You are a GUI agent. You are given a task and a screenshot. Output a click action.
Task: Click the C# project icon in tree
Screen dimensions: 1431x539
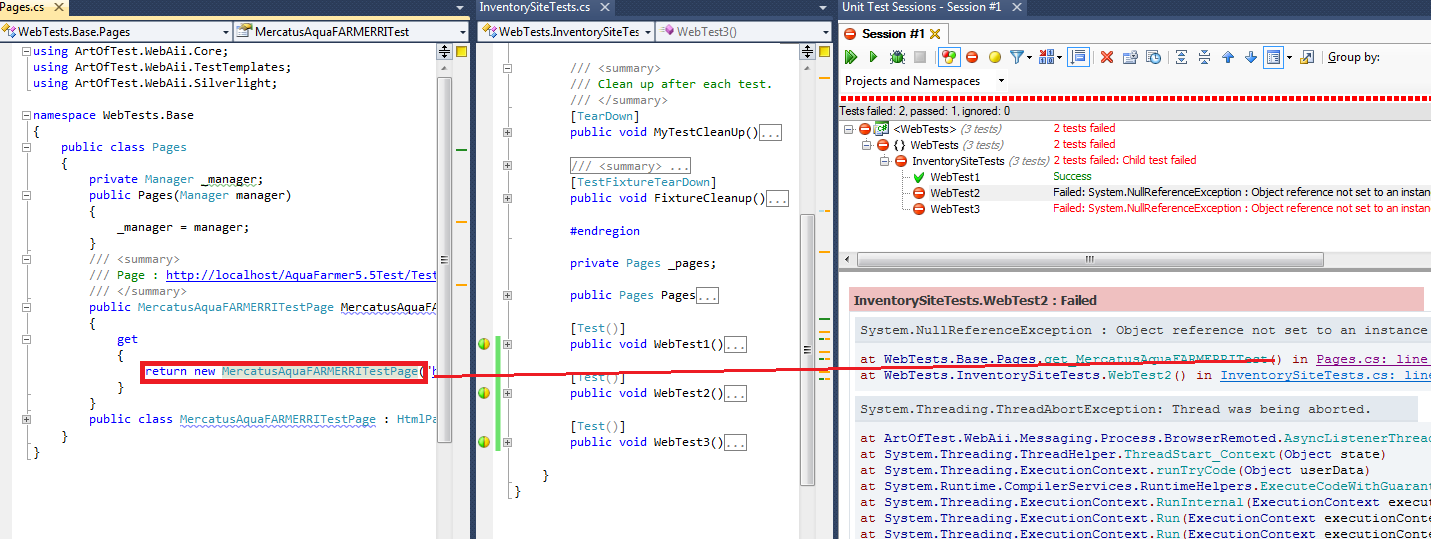pos(882,129)
